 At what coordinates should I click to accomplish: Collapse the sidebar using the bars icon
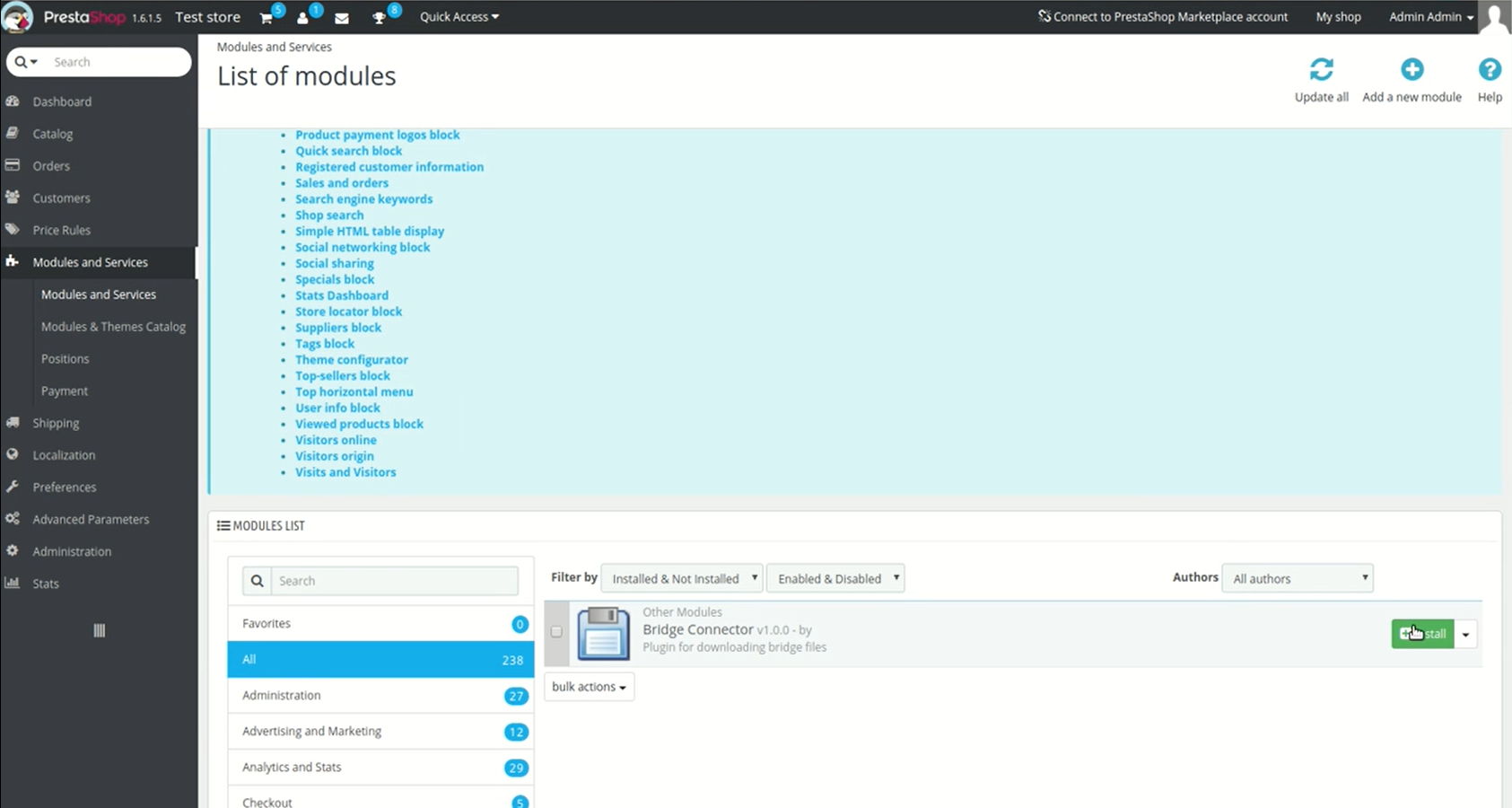(99, 630)
